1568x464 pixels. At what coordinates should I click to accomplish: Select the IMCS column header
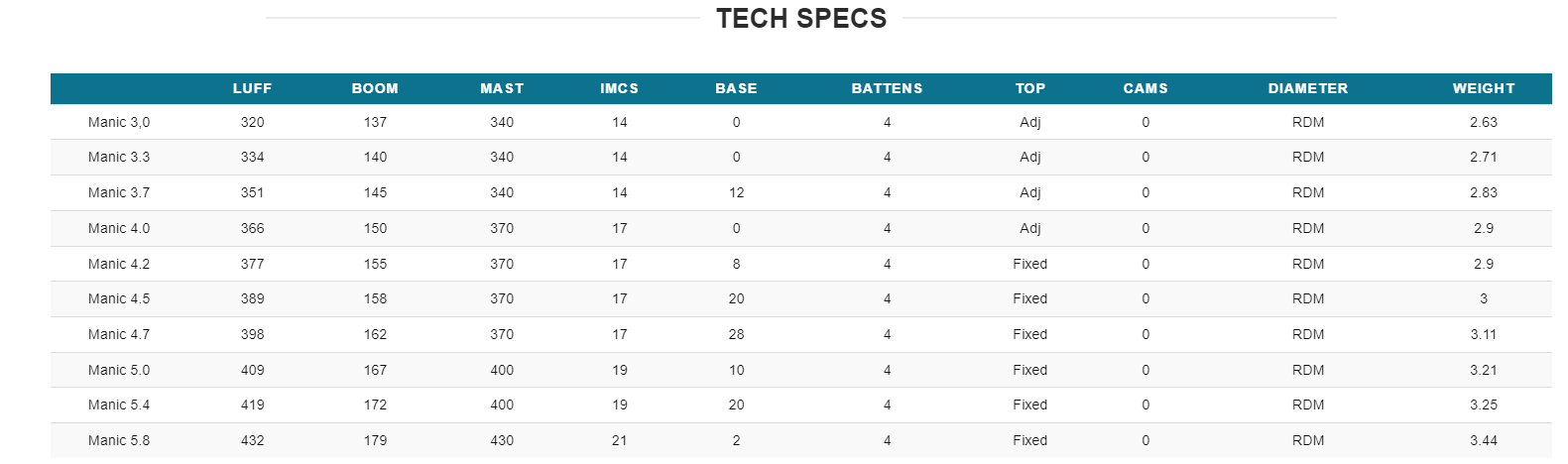(x=619, y=88)
